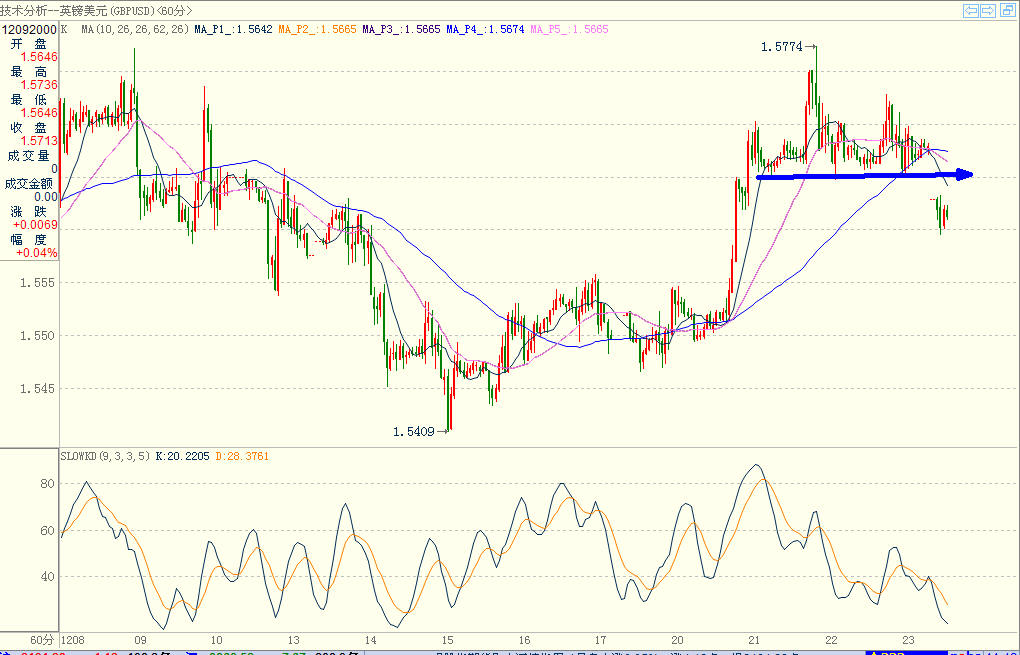This screenshot has width=1020, height=655.
Task: Click the left arrow previous-chart icon
Action: [x=971, y=10]
